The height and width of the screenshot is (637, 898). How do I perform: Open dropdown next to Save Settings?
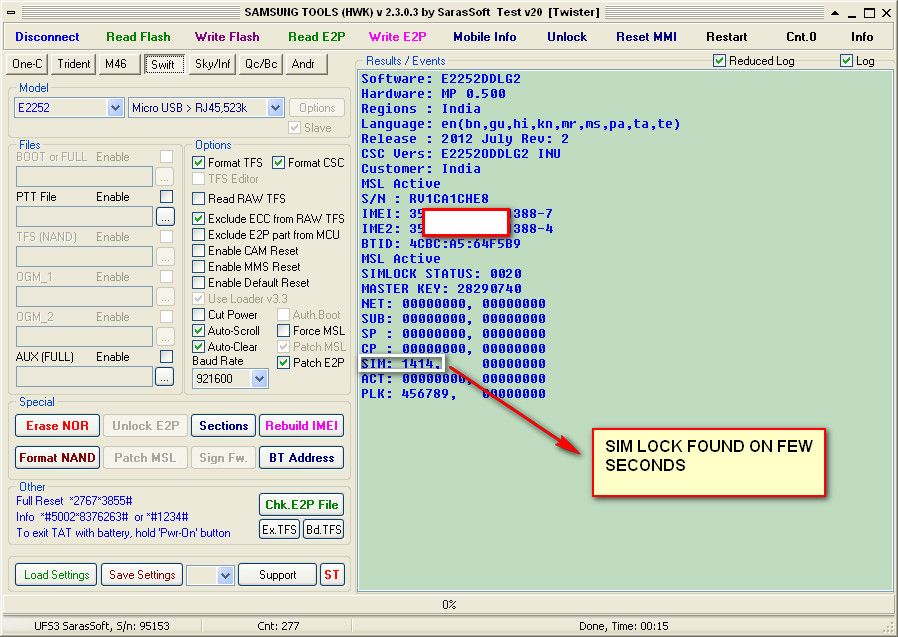(x=225, y=575)
